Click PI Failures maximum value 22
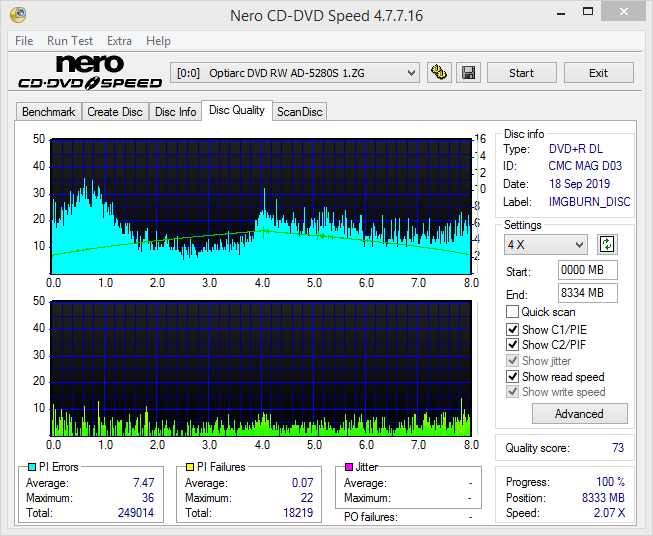Screen dimensions: 653x536 (x=307, y=498)
